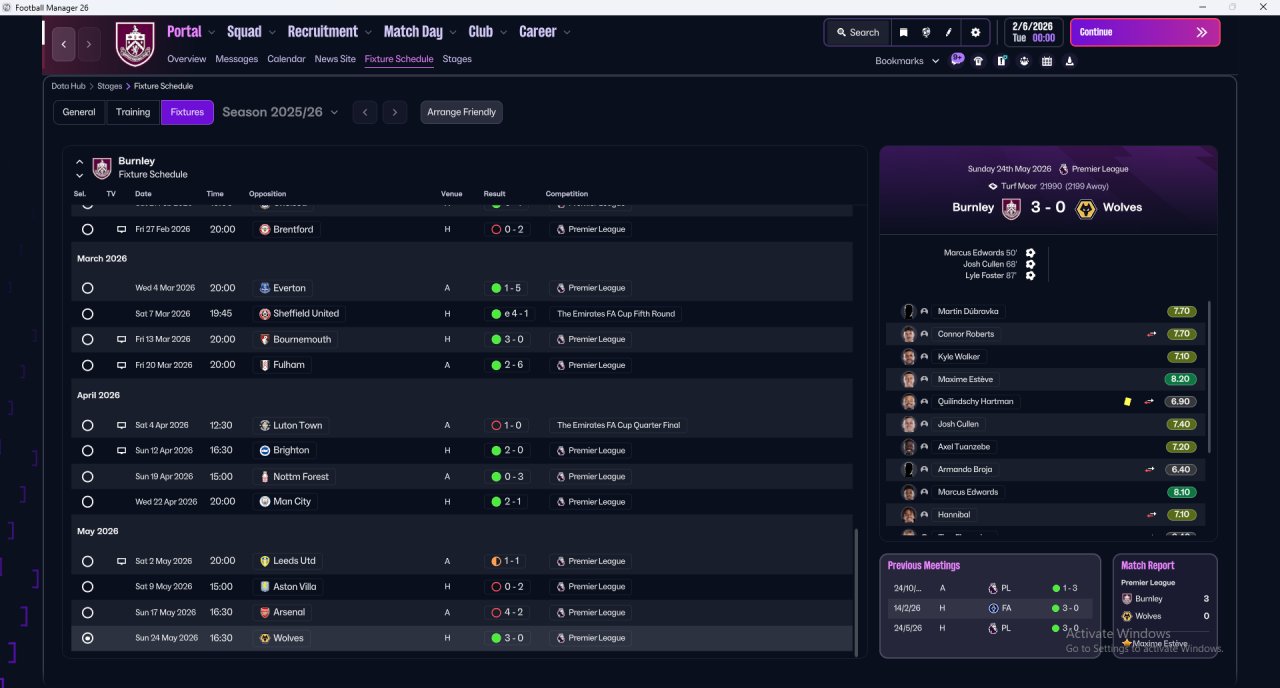The height and width of the screenshot is (688, 1280).
Task: Click the yellow card icon on the Hartman row
Action: pyautogui.click(x=1127, y=401)
